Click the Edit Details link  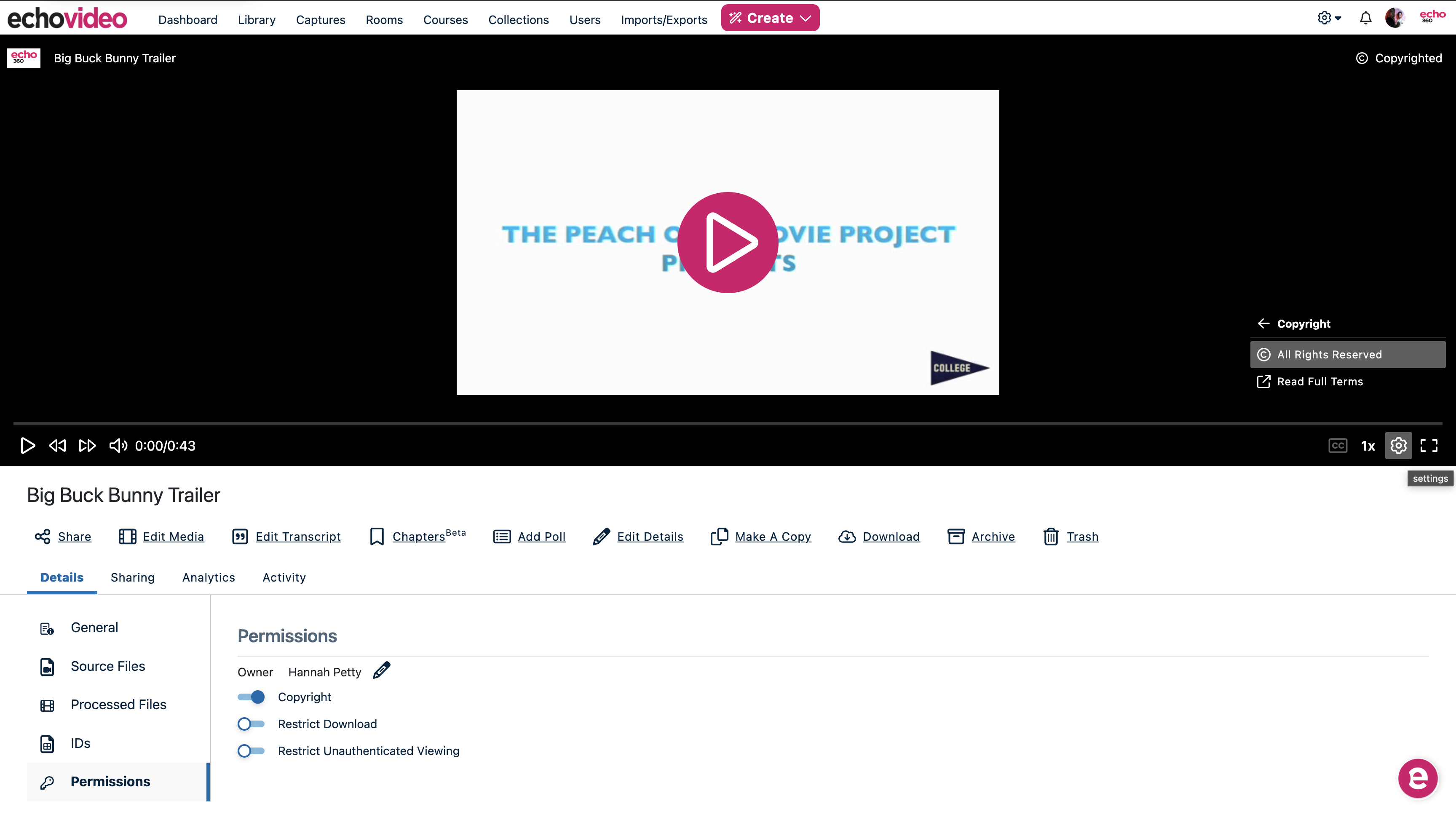pos(637,536)
